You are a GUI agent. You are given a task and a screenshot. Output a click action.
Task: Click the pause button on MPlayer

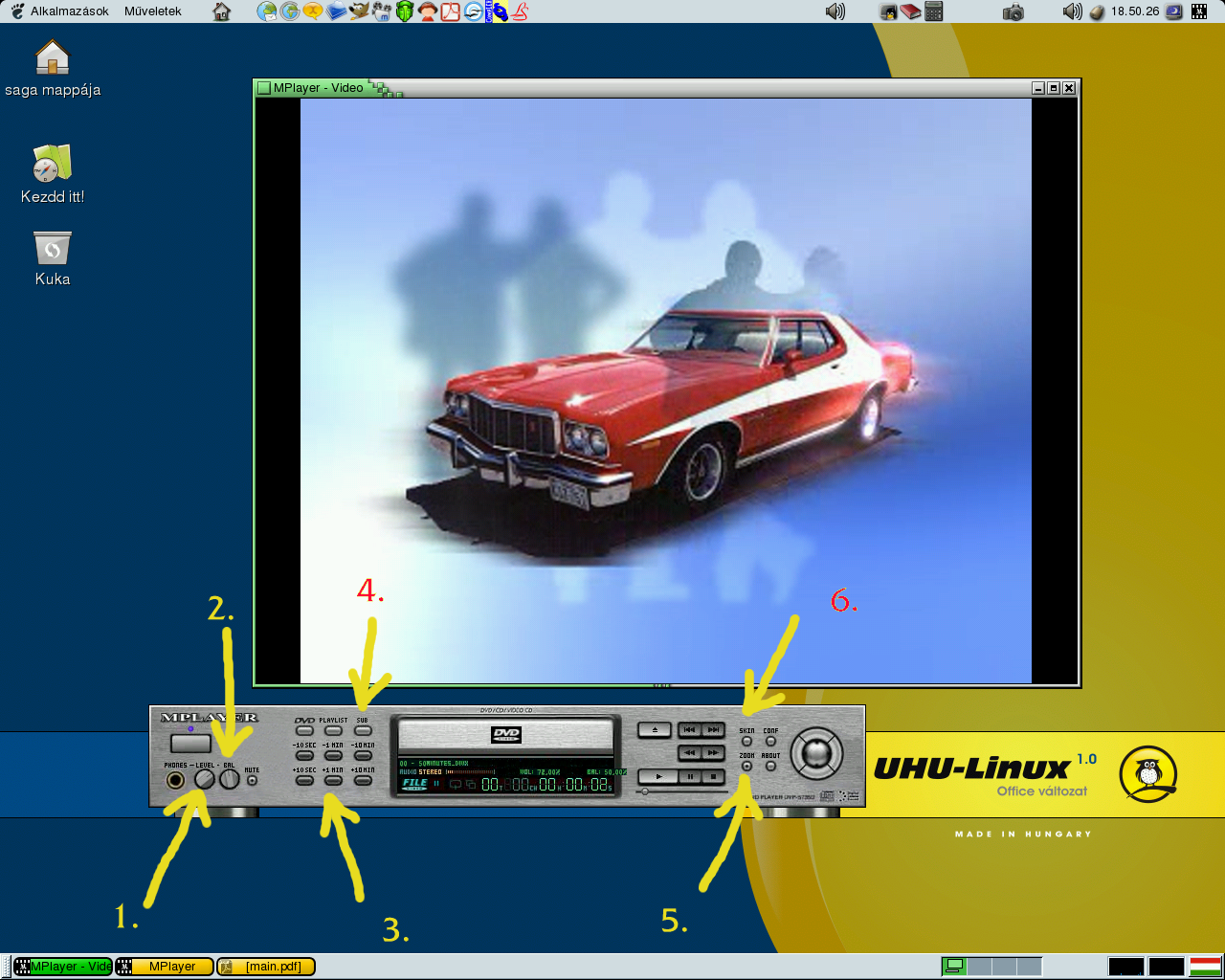[690, 776]
